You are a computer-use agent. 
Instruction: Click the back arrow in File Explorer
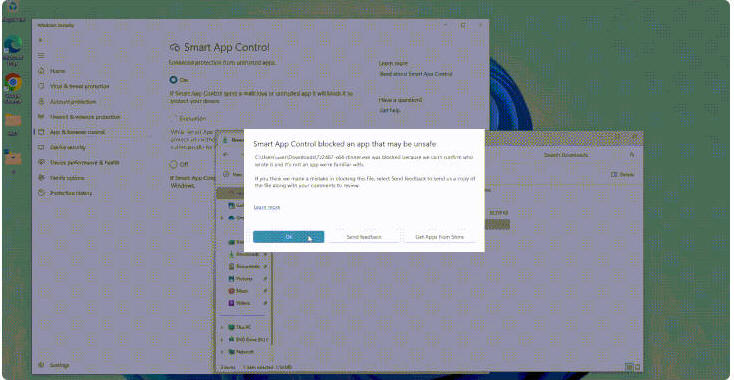pyautogui.click(x=226, y=154)
